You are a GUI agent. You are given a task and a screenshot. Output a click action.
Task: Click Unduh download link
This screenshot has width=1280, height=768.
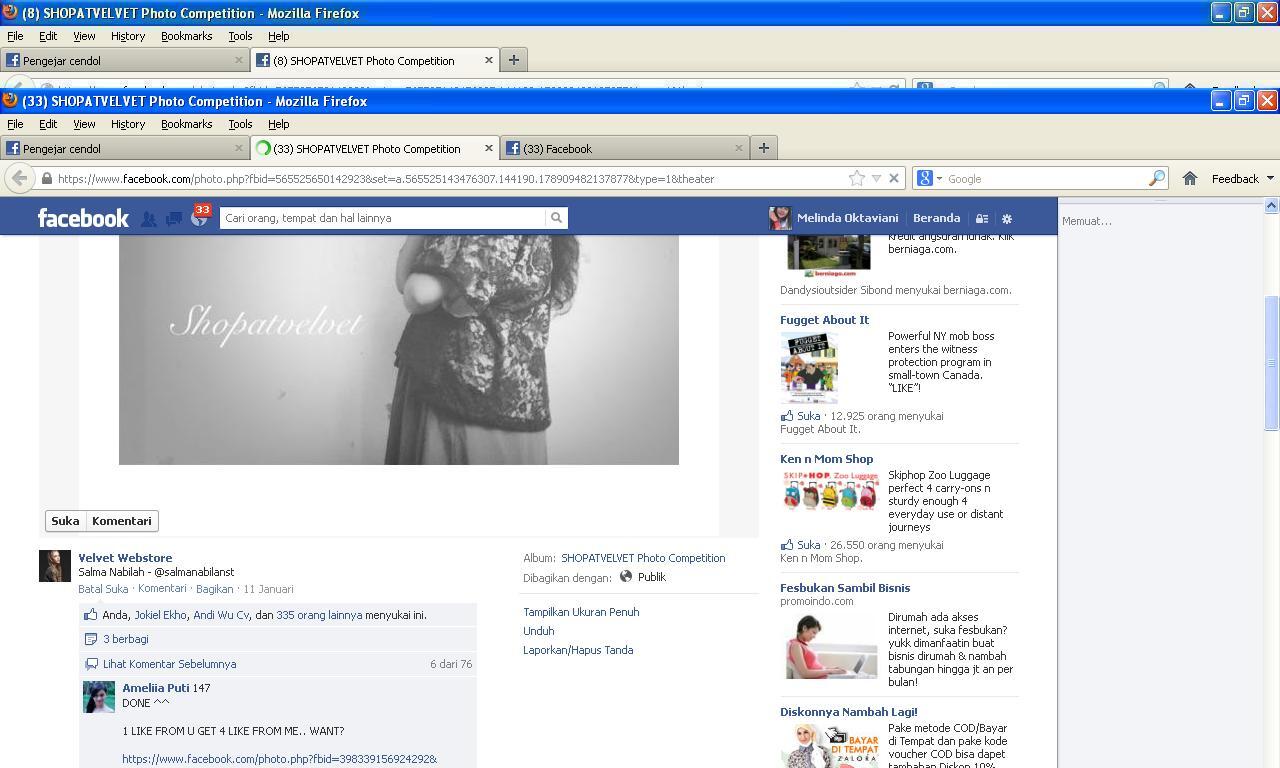[x=538, y=631]
